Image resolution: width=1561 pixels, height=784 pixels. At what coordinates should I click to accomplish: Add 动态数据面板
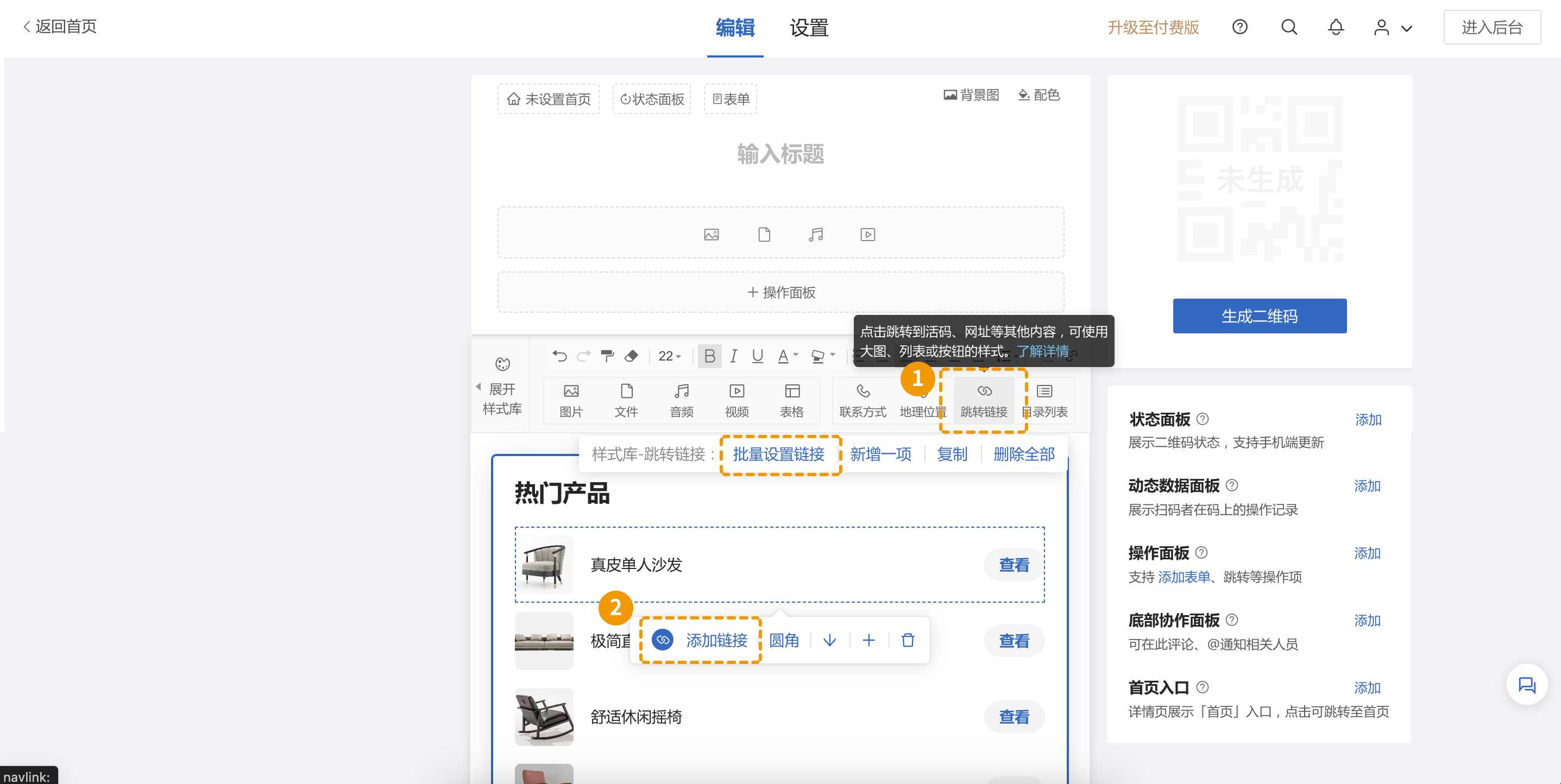point(1367,486)
